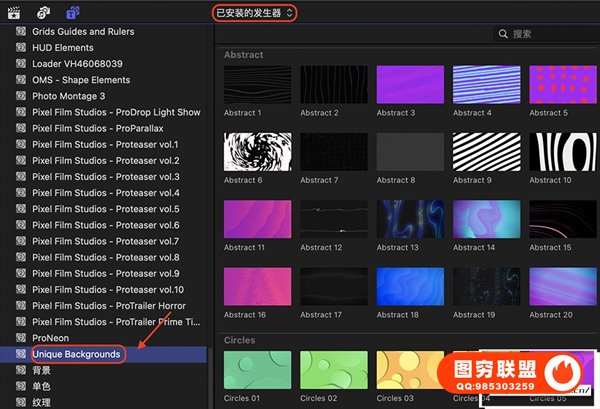
Task: Click the icon beside HUD Elements
Action: (x=20, y=48)
